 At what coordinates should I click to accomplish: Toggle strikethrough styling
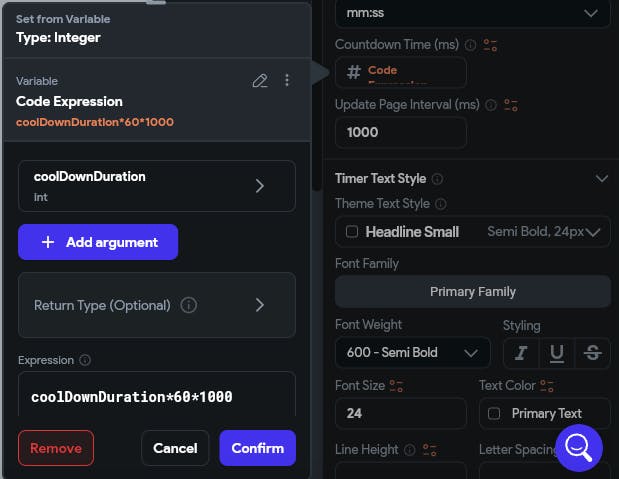pos(592,352)
